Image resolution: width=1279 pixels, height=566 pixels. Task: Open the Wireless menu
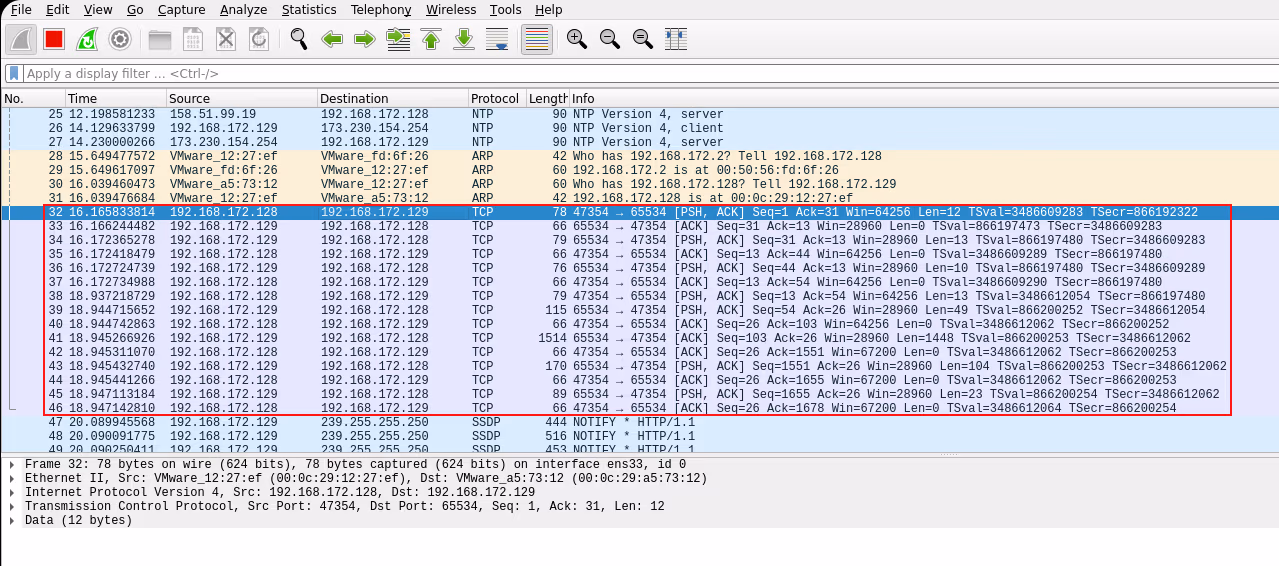pos(451,10)
